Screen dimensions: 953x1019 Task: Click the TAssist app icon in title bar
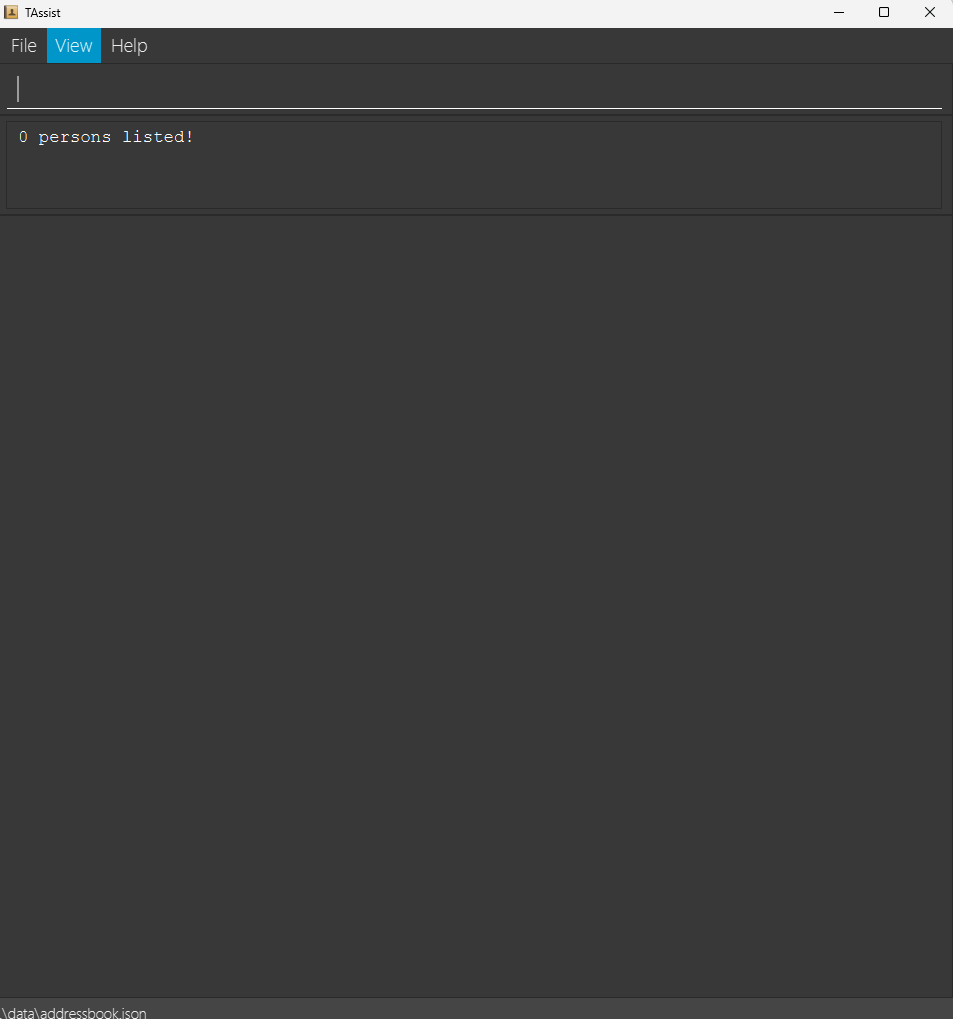(11, 12)
